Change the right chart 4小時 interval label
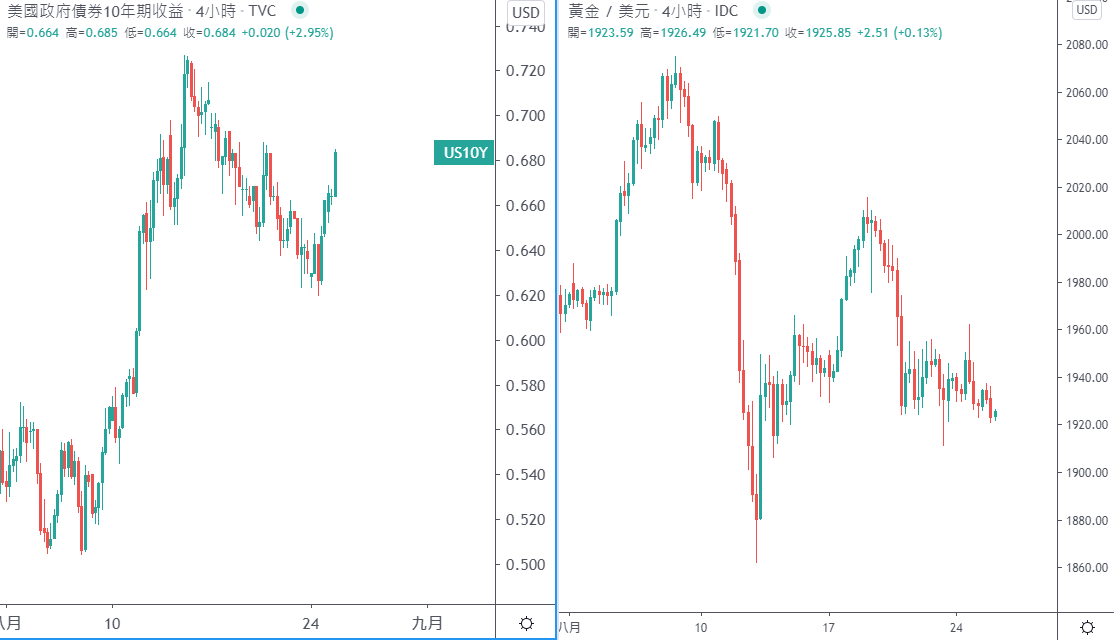This screenshot has height=640, width=1114. click(x=681, y=11)
